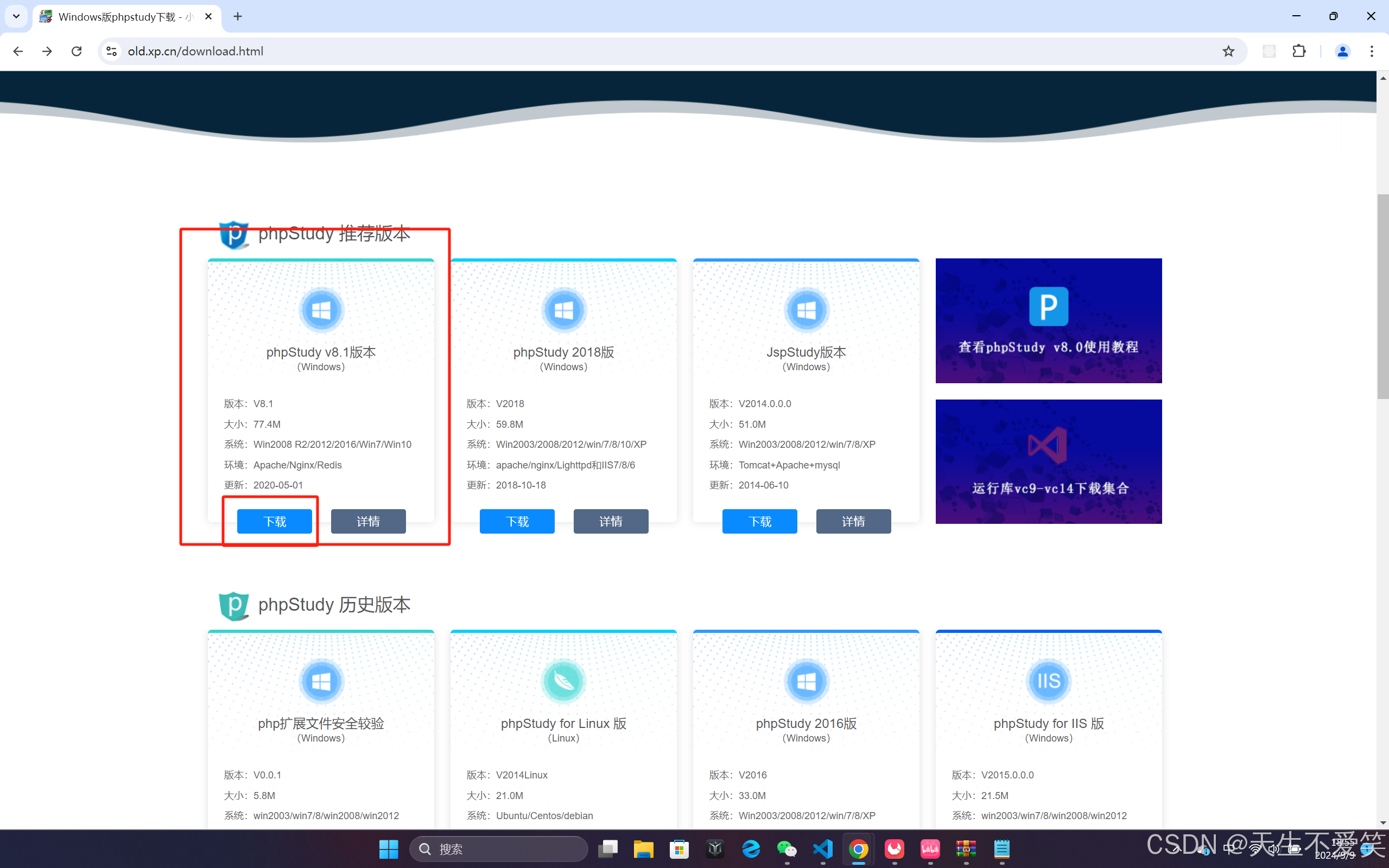Reload the current page
Image resolution: width=1389 pixels, height=868 pixels.
(x=77, y=51)
